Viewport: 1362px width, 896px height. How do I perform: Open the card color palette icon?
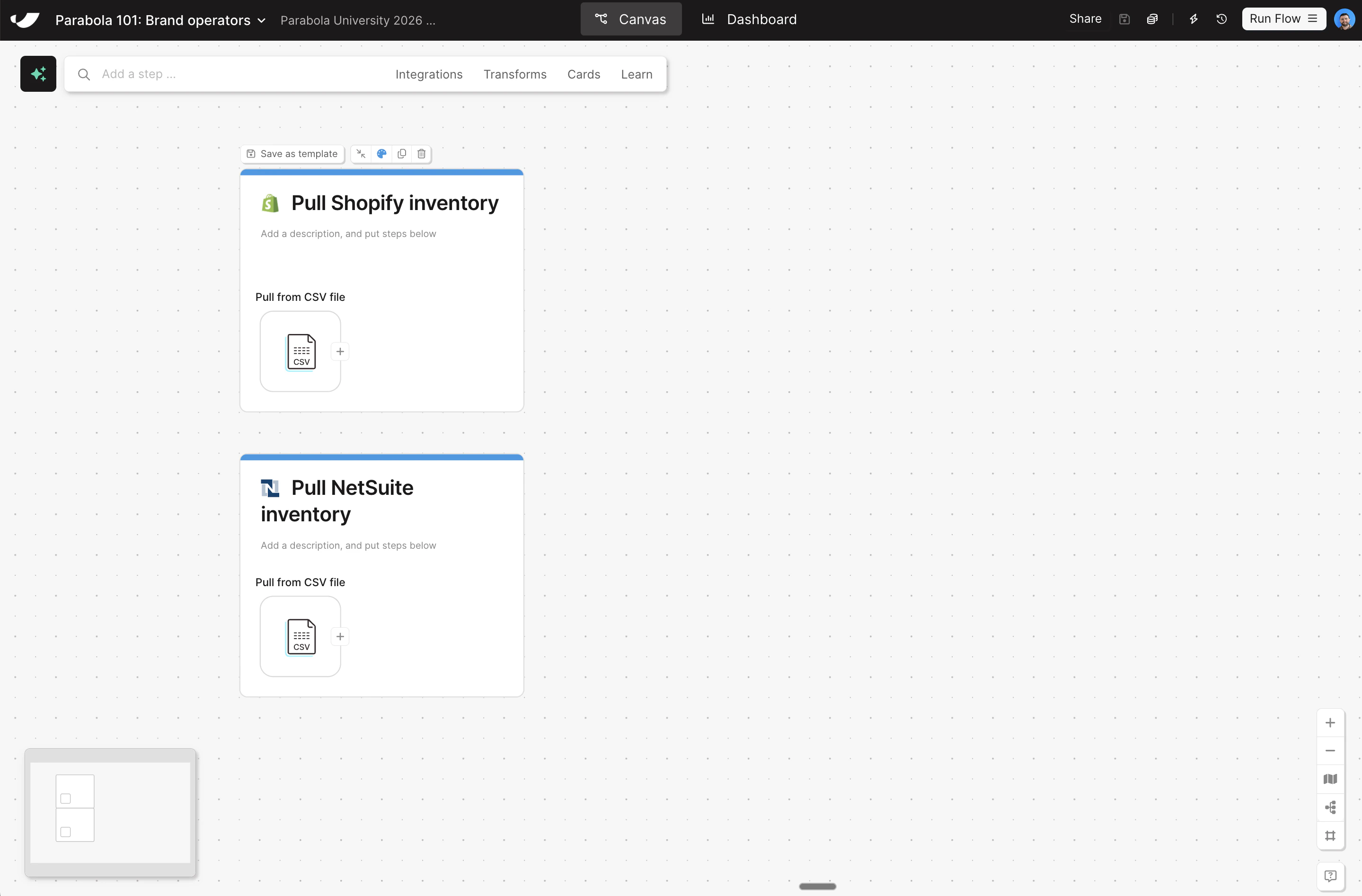(x=382, y=153)
